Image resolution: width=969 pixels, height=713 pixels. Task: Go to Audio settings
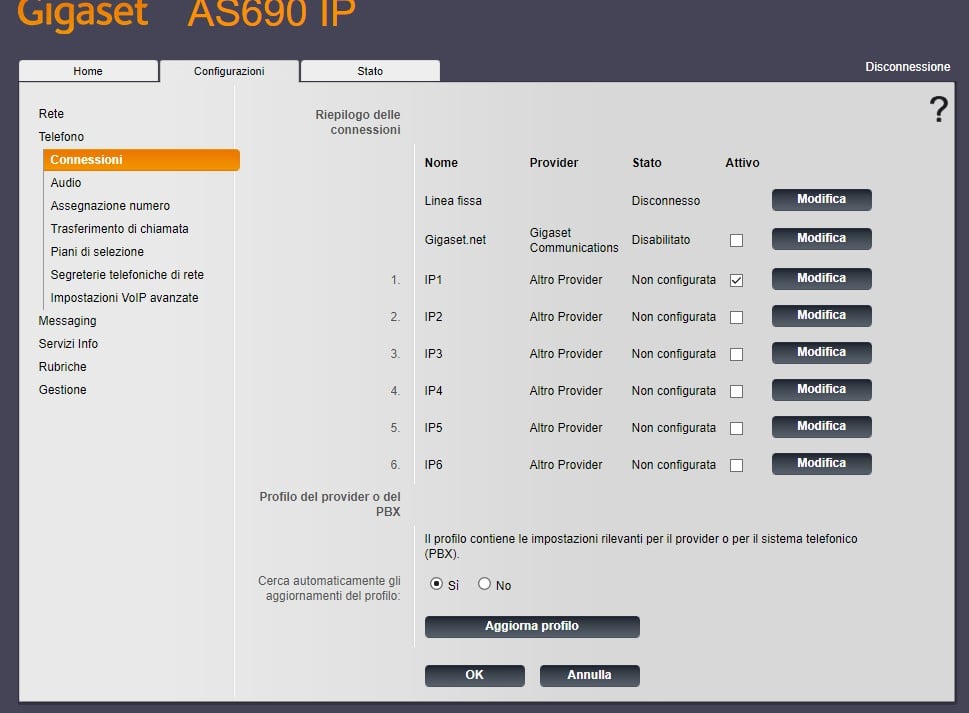(66, 183)
